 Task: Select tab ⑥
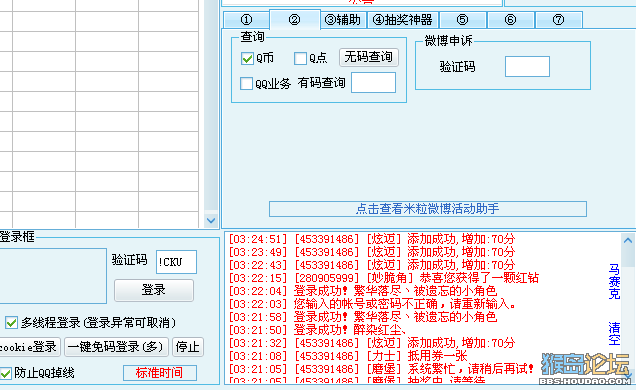510,20
